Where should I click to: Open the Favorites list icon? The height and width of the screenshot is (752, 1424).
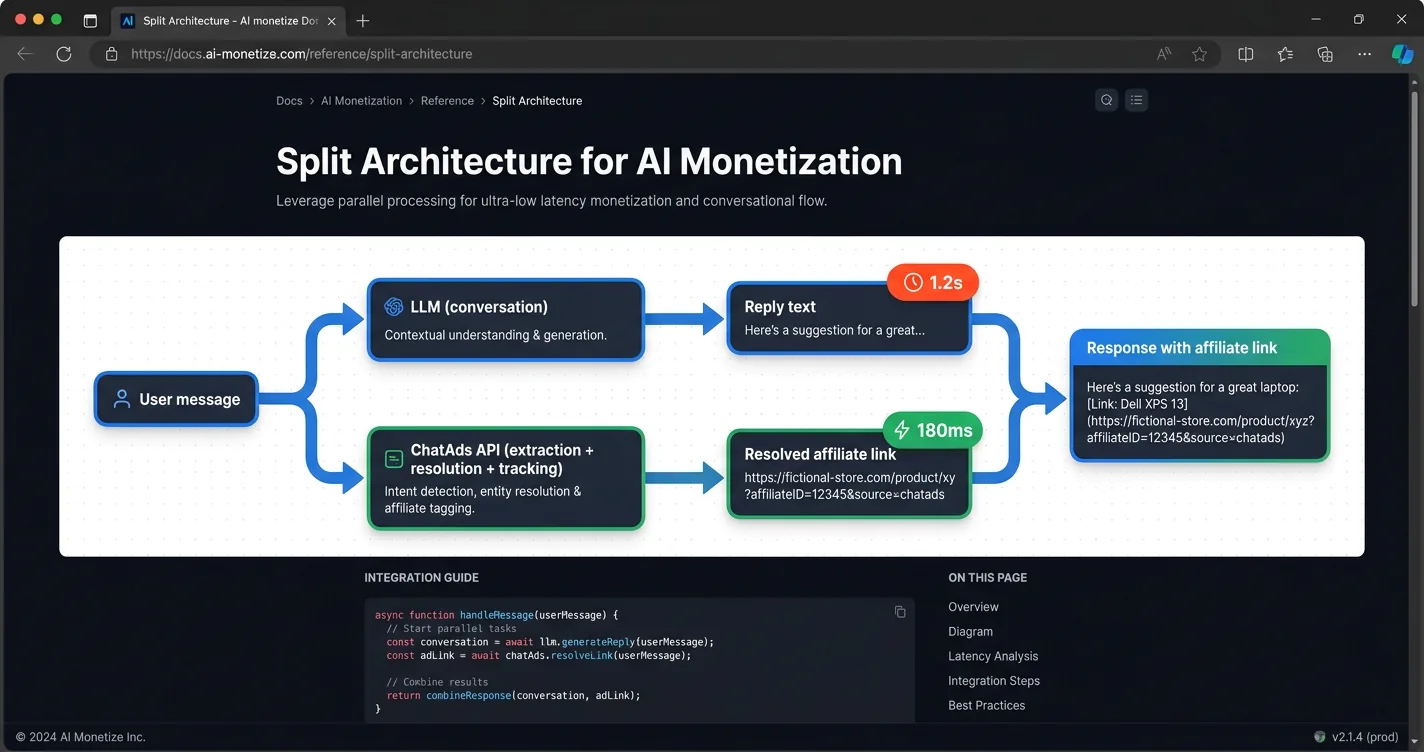[1285, 54]
